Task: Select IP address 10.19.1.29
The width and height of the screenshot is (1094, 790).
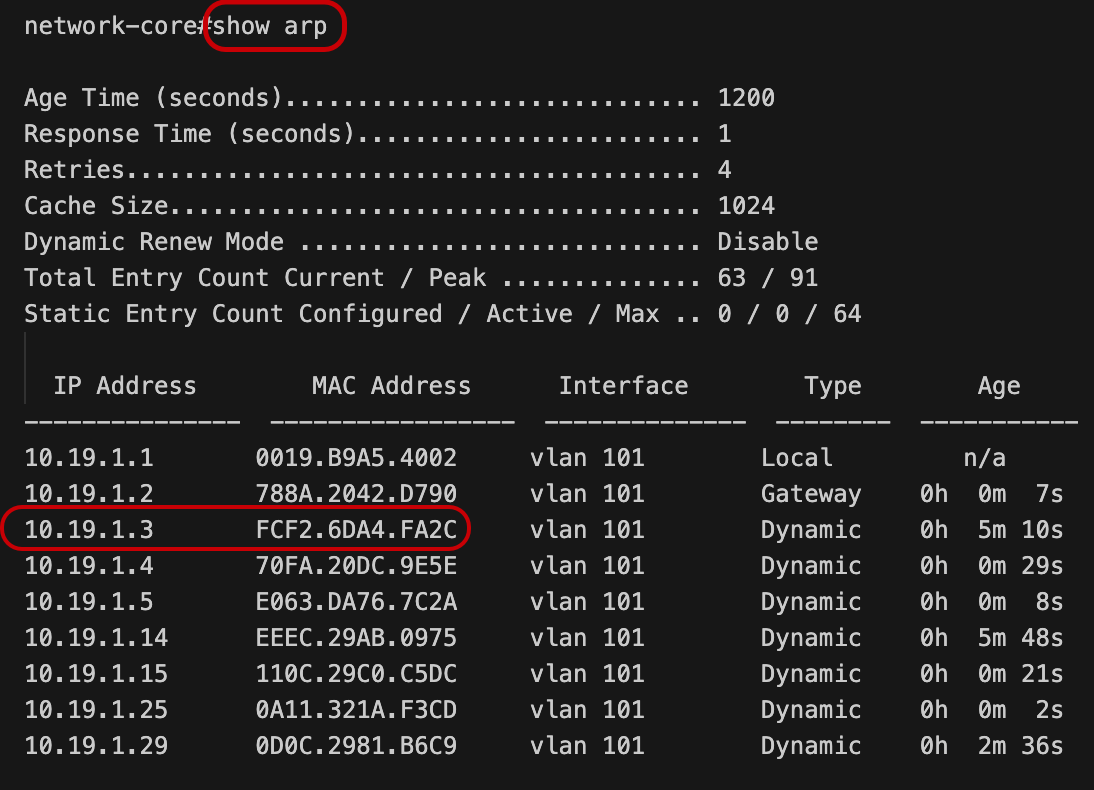Action: pos(96,746)
